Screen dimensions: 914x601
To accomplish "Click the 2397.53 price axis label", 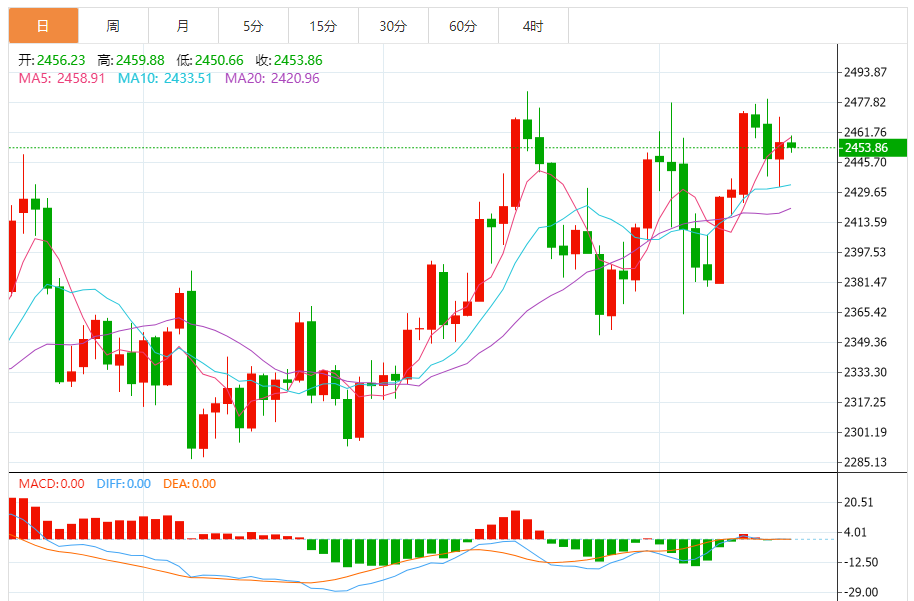I will [865, 252].
